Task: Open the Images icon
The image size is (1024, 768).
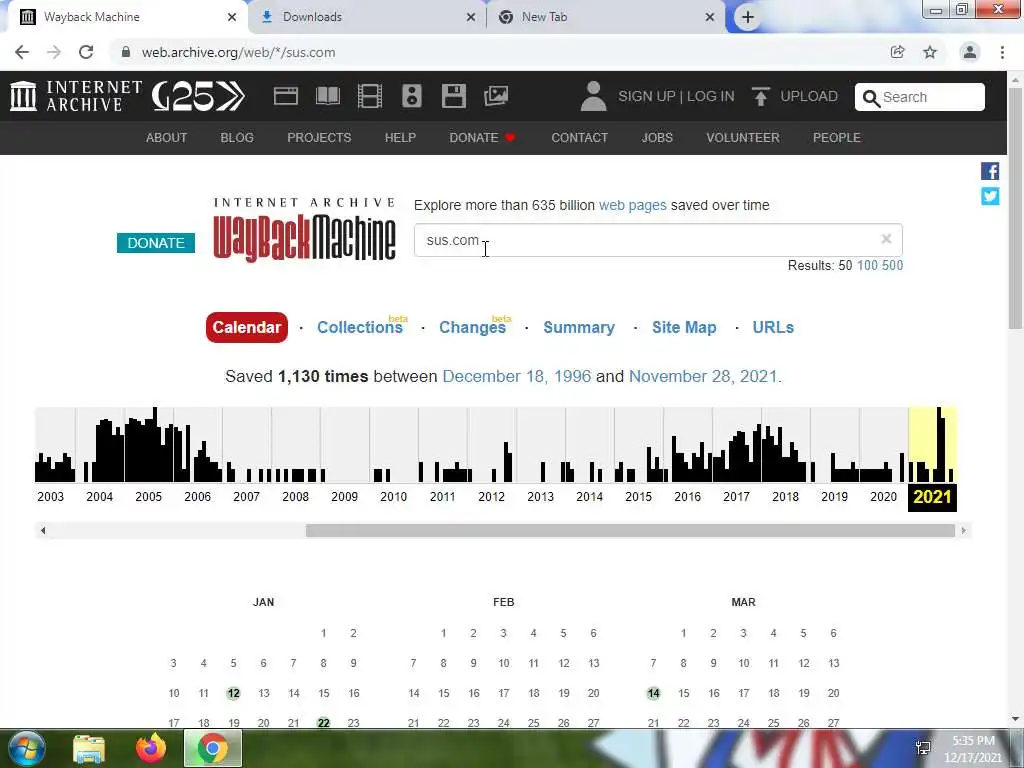Action: pyautogui.click(x=496, y=96)
